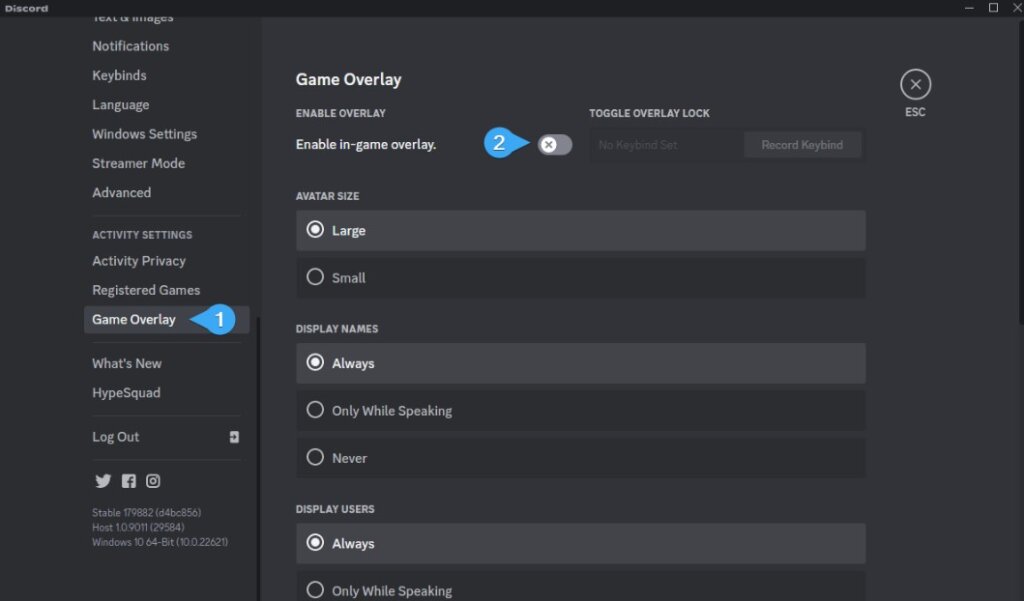Open Discord's Facebook link icon
Viewport: 1024px width, 601px height.
coord(129,481)
